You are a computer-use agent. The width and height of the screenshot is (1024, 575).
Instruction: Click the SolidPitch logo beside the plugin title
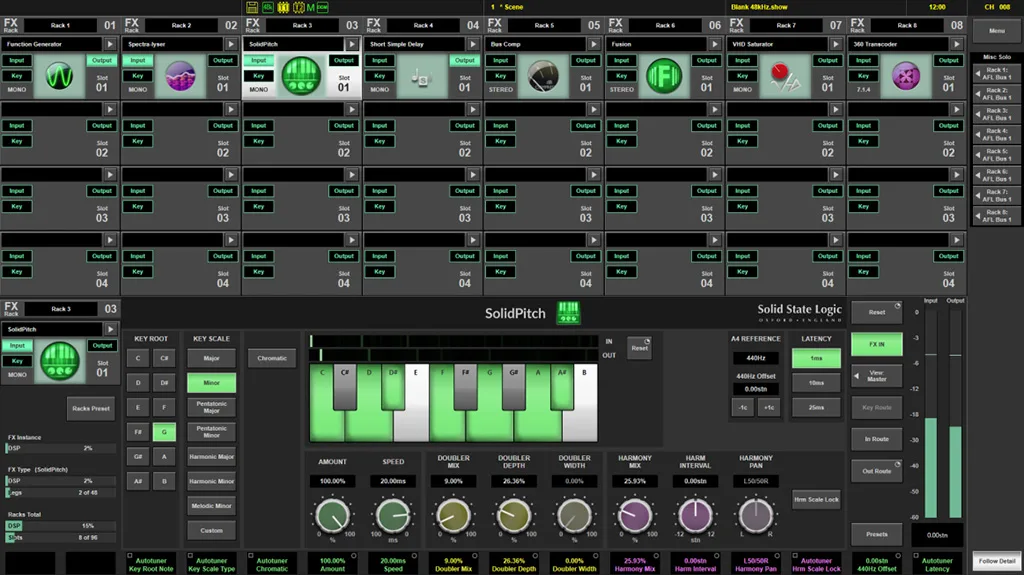click(x=568, y=313)
